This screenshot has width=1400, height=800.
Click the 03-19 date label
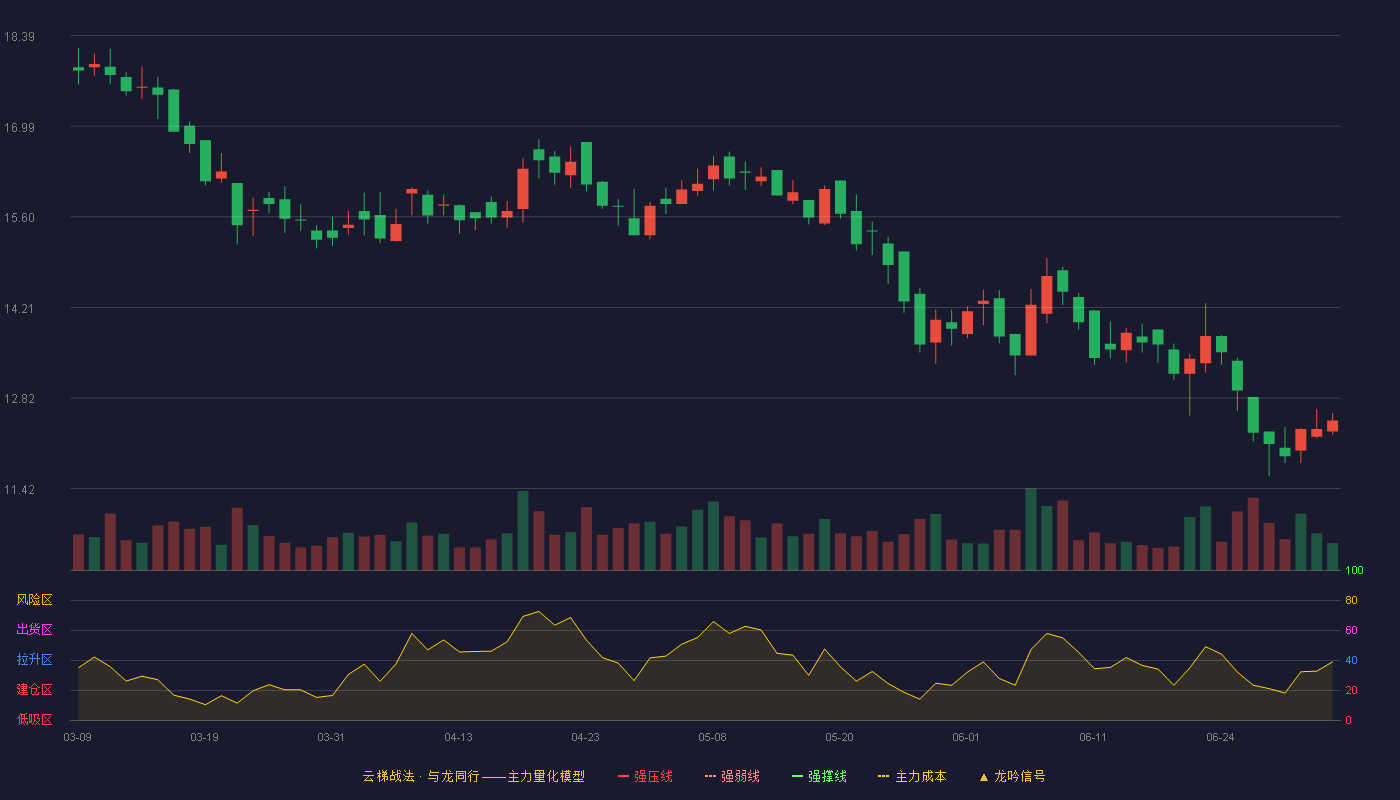pyautogui.click(x=204, y=737)
